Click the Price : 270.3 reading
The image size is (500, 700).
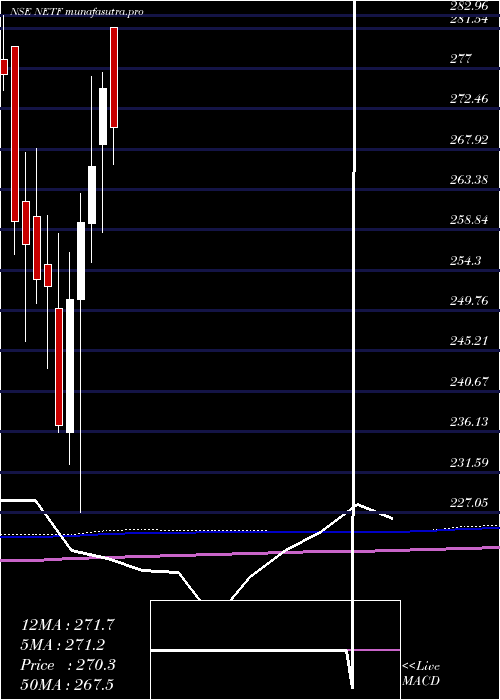coord(68,665)
